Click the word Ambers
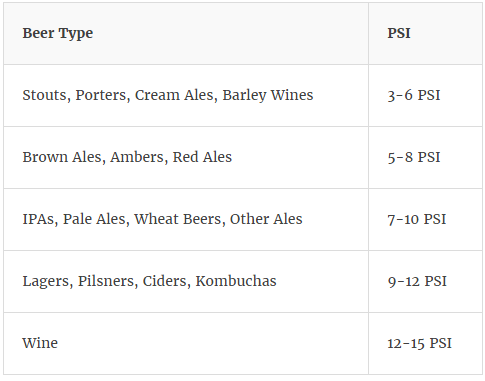Screen dimensions: 485x381 coord(137,157)
